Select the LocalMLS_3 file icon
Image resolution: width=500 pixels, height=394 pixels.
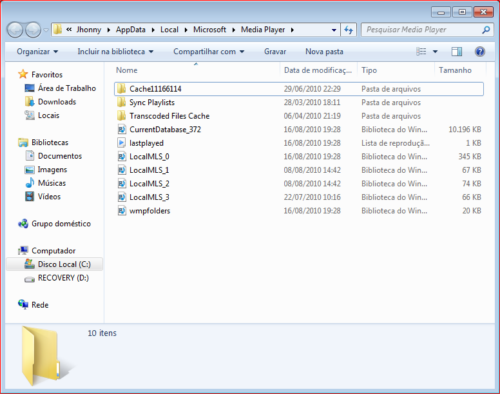pos(122,197)
